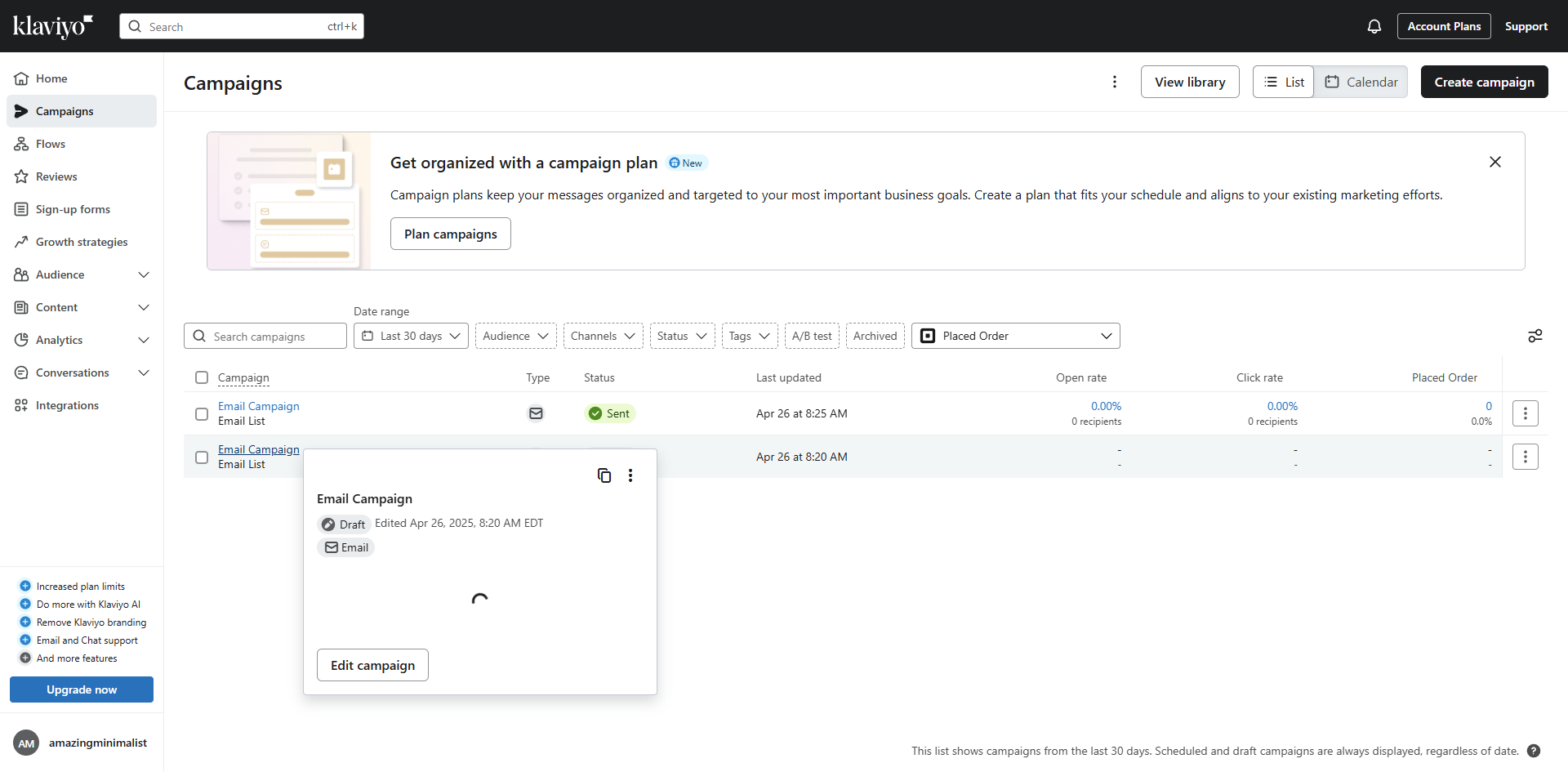Switch to Calendar view
The width and height of the screenshot is (1568, 772).
tap(1361, 82)
